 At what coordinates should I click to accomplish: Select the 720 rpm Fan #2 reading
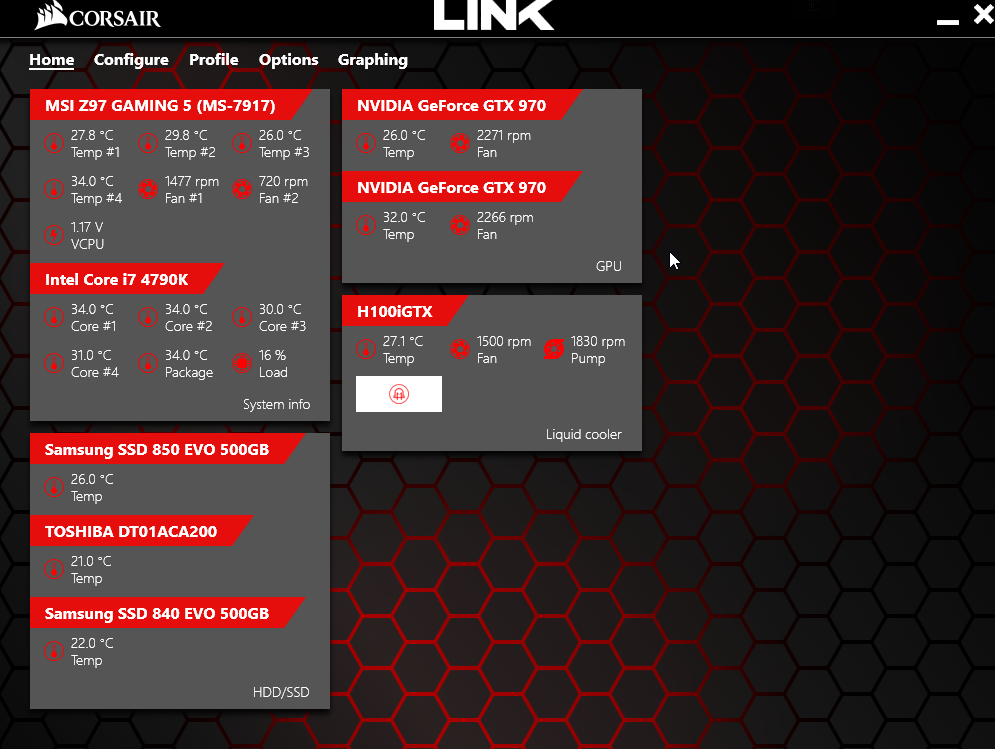tap(283, 190)
